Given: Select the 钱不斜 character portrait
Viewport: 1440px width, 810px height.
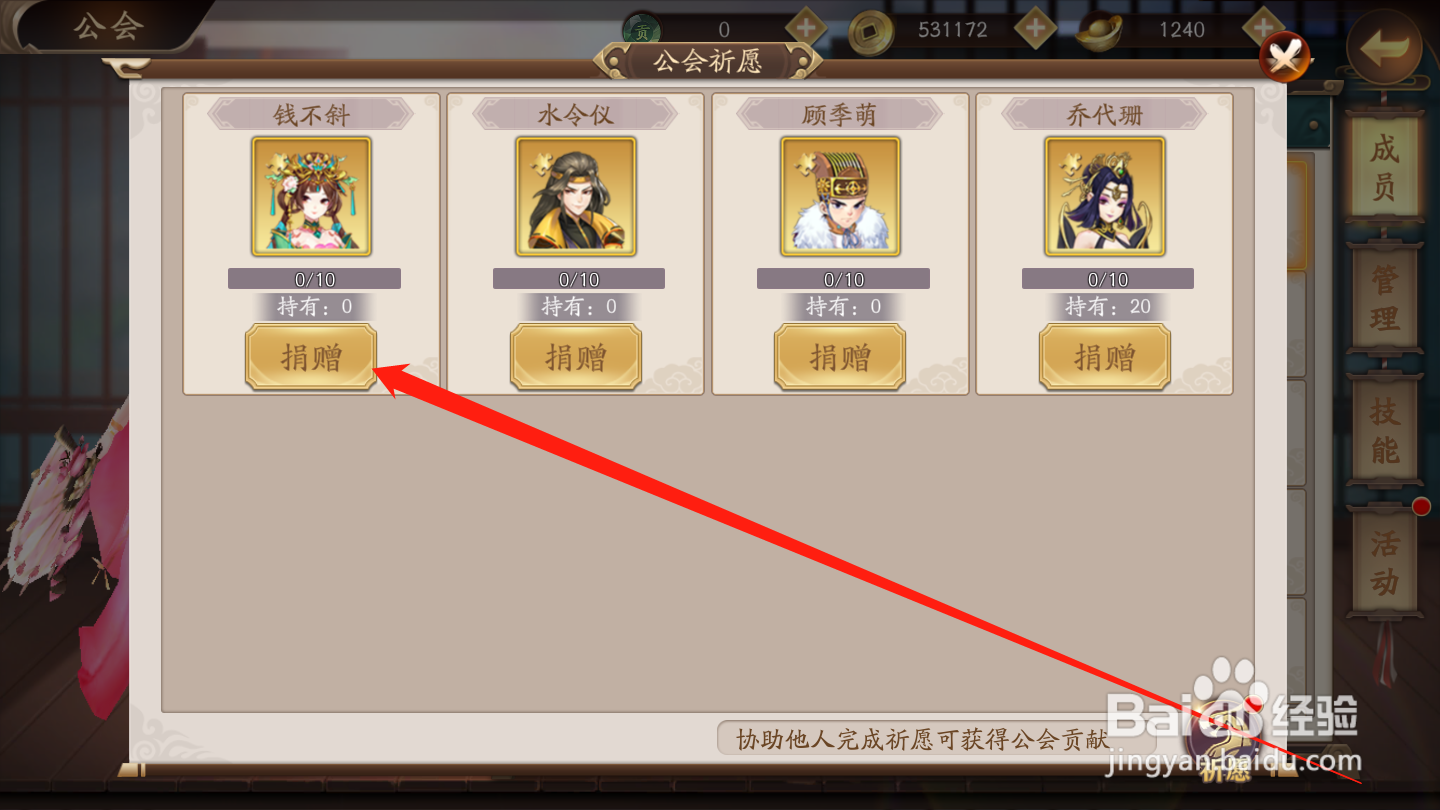Looking at the screenshot, I should coord(311,196).
